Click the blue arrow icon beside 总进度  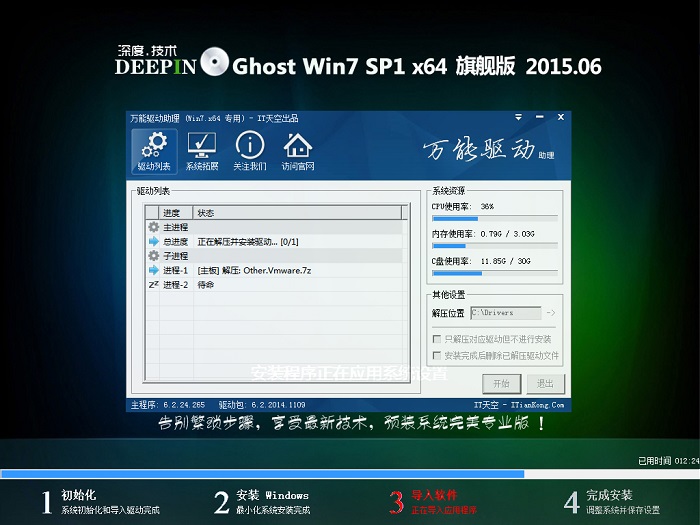[x=154, y=242]
